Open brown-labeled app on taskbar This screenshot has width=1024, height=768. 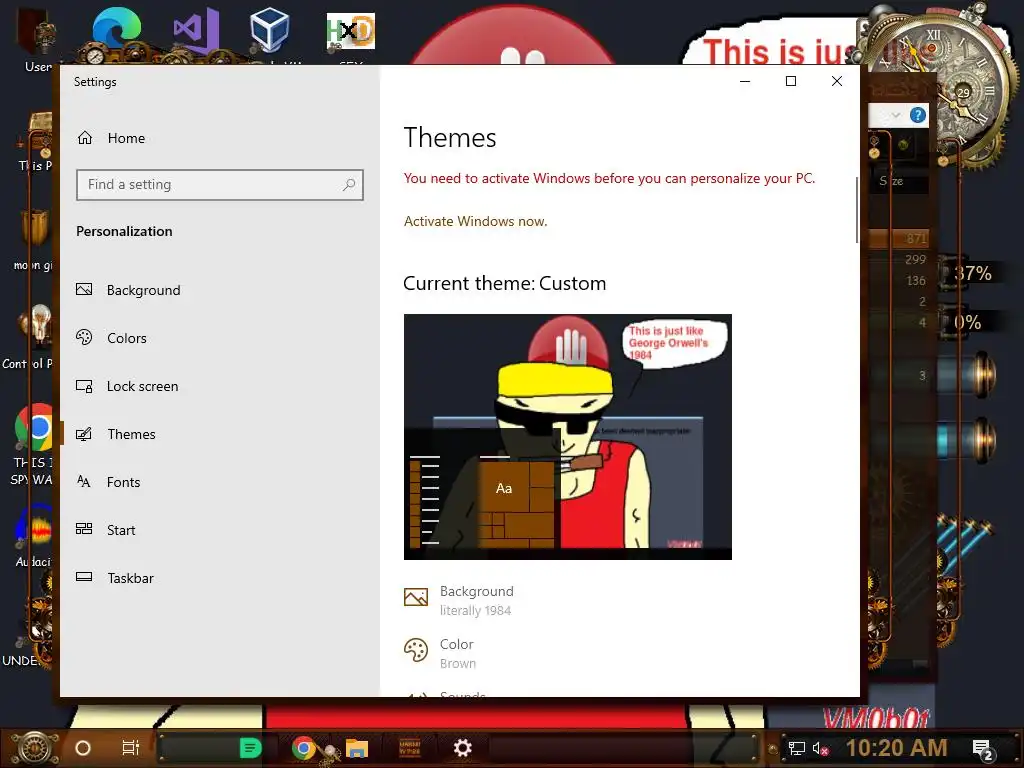(409, 748)
